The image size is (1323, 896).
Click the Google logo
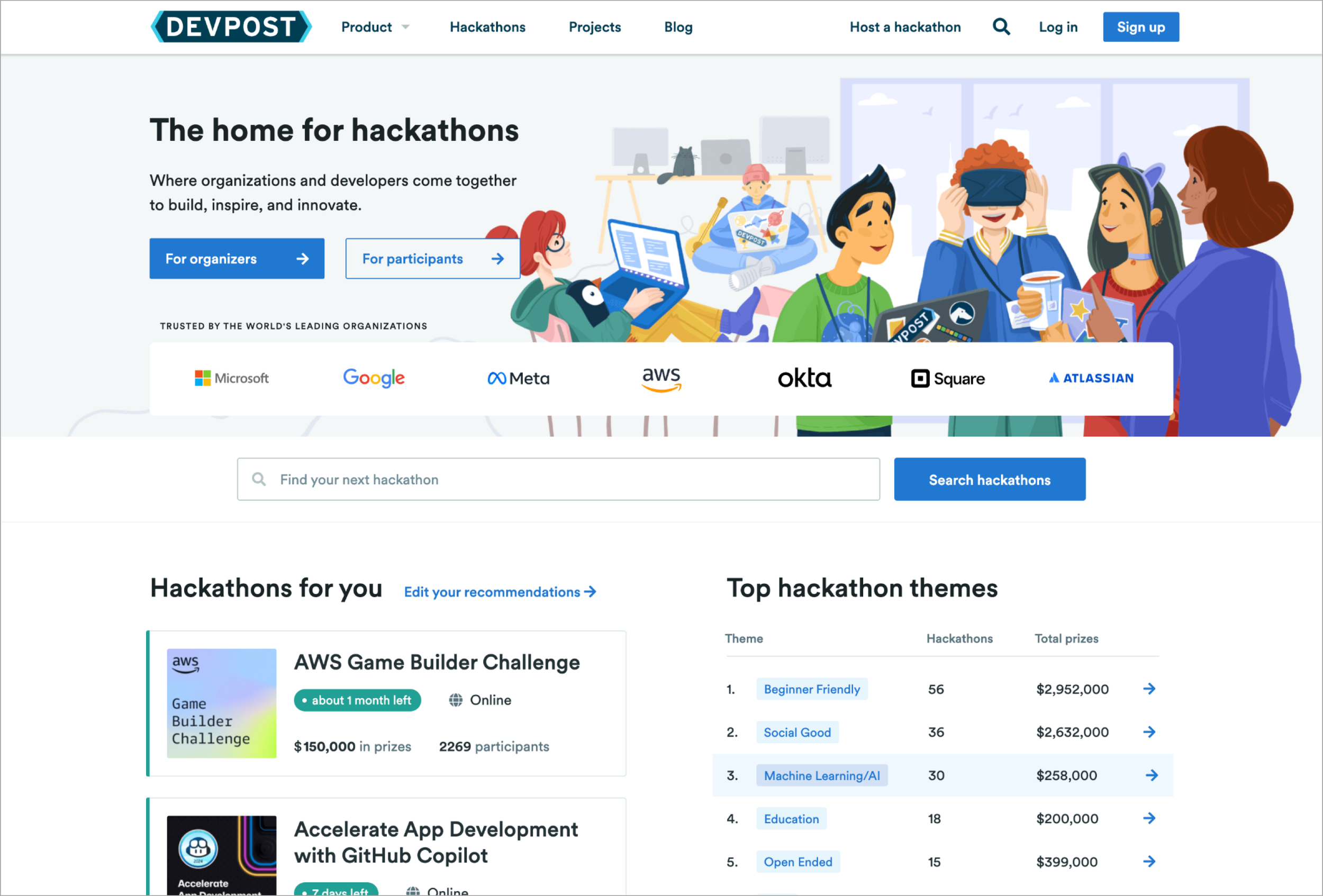pos(374,378)
